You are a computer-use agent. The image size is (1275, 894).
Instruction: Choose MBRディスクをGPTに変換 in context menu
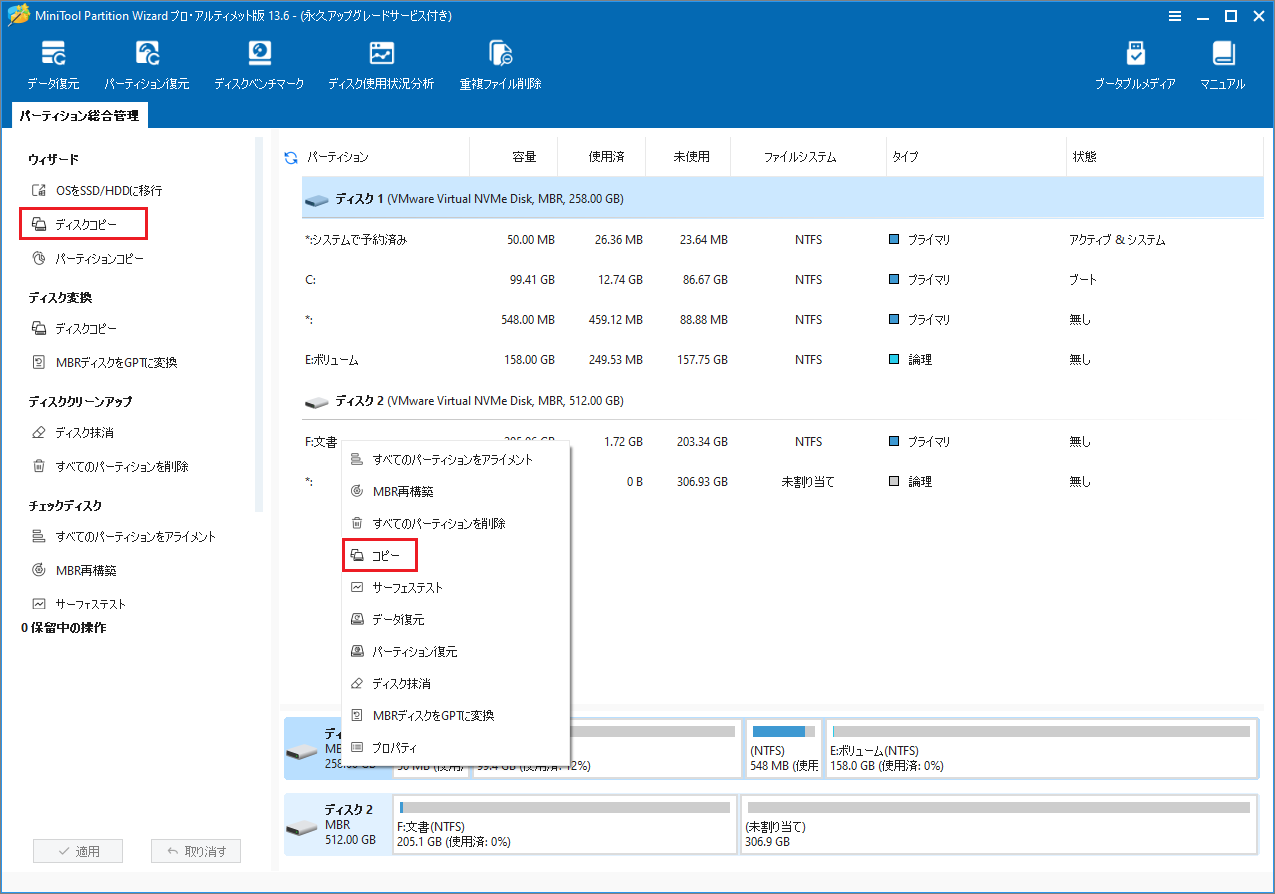(x=456, y=715)
